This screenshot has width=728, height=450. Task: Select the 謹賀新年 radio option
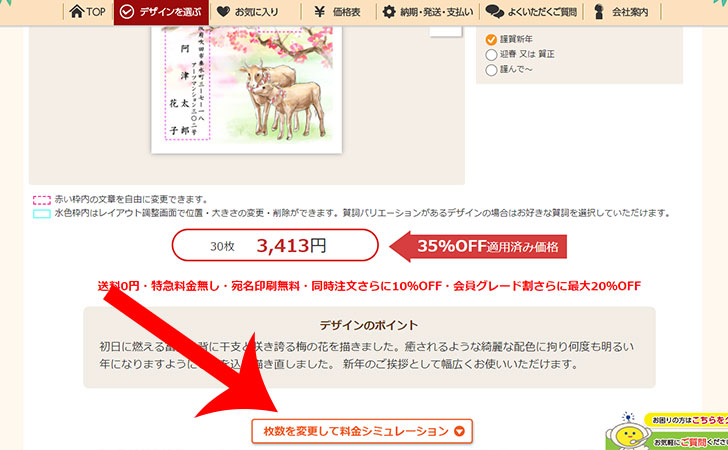tap(491, 40)
